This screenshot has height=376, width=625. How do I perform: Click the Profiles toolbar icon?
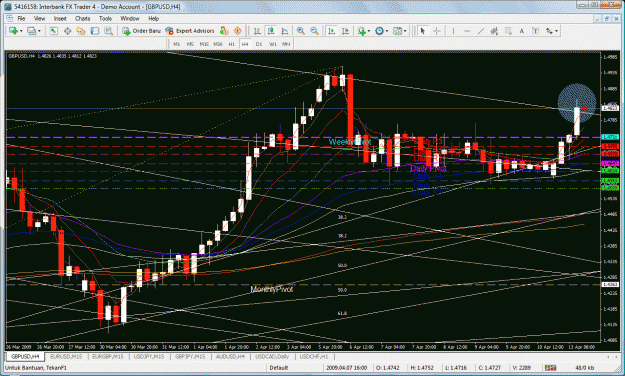[31, 31]
